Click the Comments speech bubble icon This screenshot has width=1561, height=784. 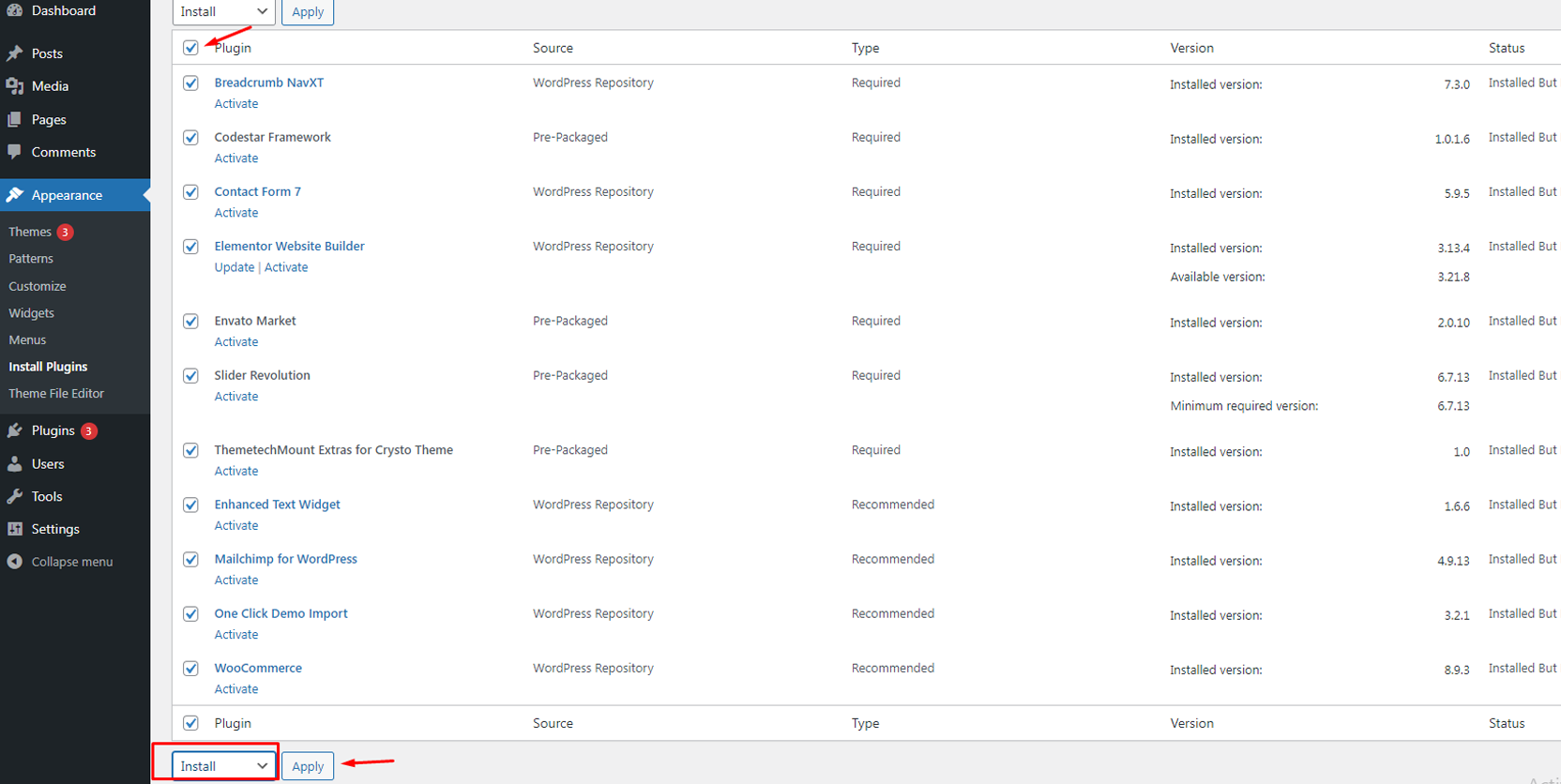coord(15,152)
